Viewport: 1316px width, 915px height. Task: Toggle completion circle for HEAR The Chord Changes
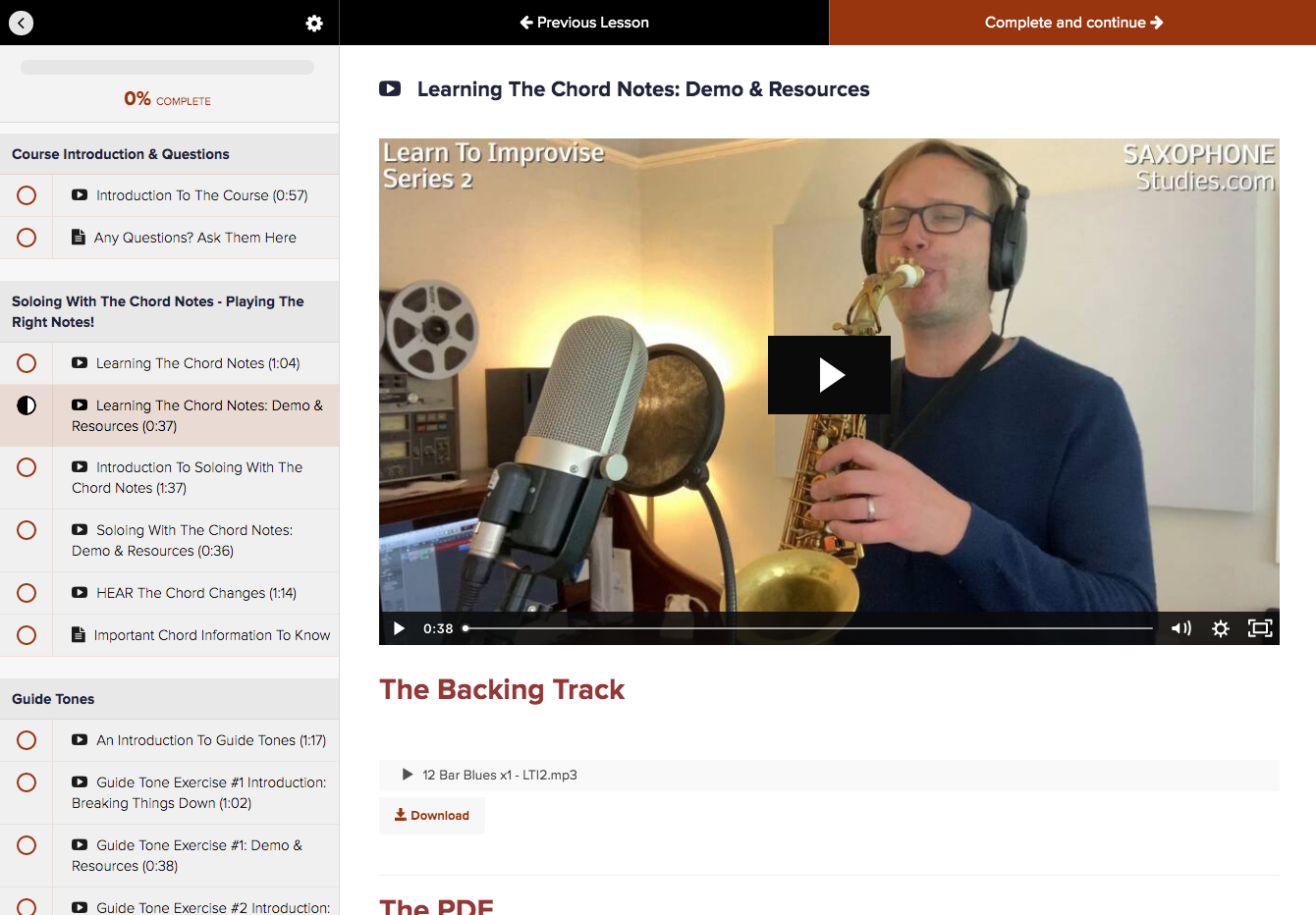(x=27, y=593)
